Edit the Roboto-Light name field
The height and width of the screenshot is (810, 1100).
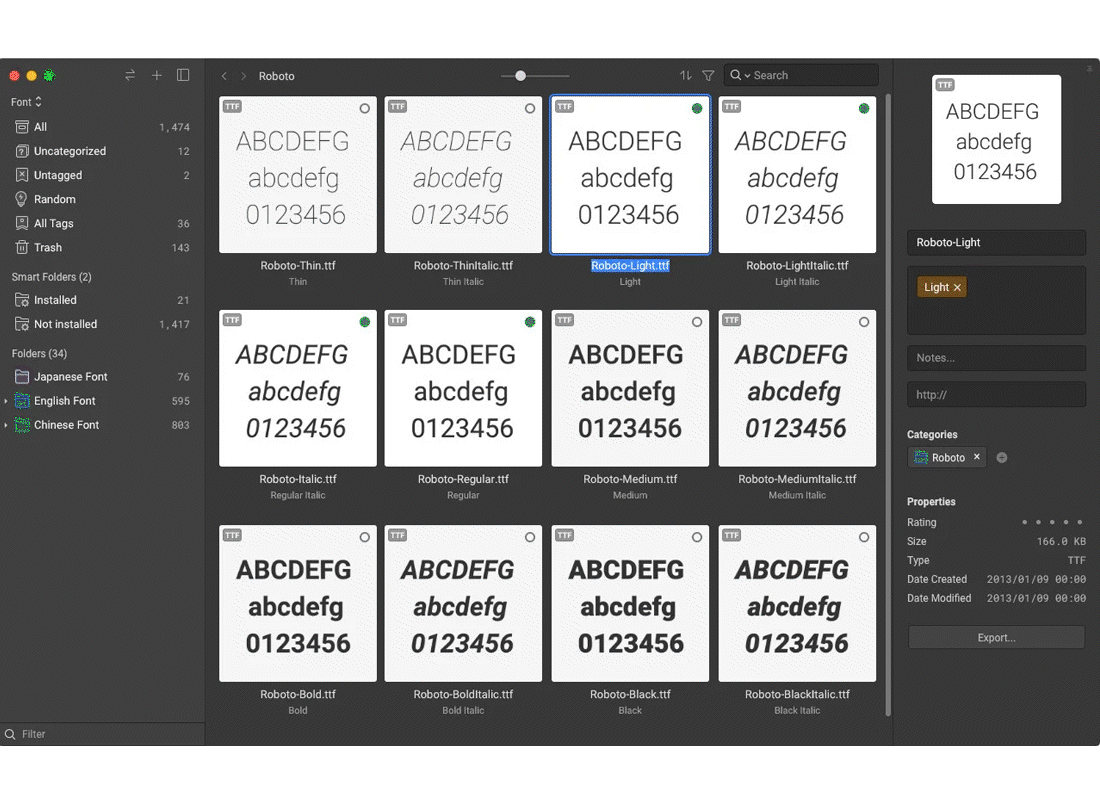[x=996, y=243]
